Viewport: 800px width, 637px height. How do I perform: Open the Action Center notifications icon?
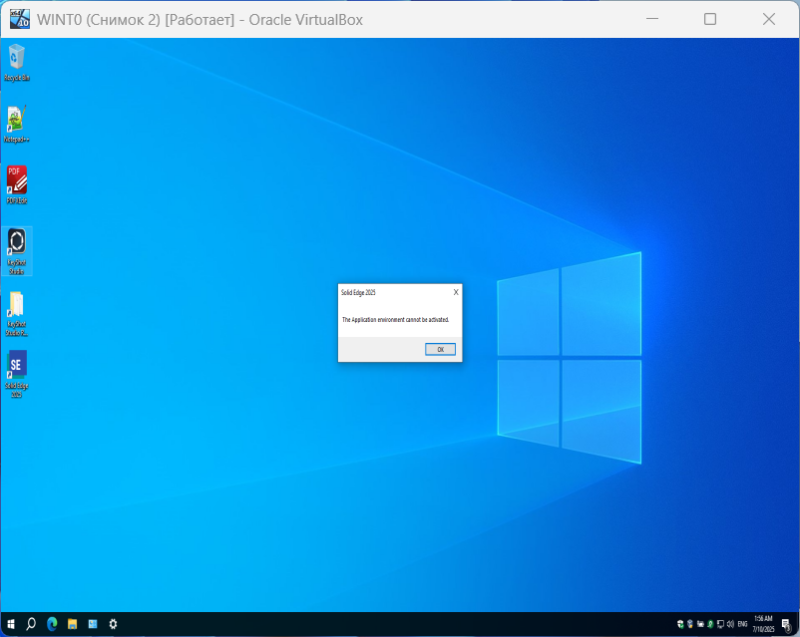(x=786, y=624)
